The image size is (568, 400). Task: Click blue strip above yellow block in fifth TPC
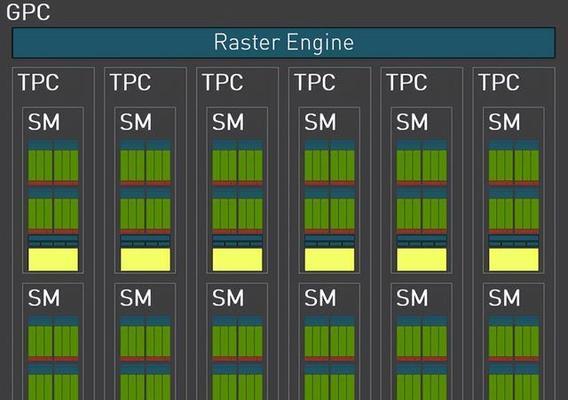point(422,241)
